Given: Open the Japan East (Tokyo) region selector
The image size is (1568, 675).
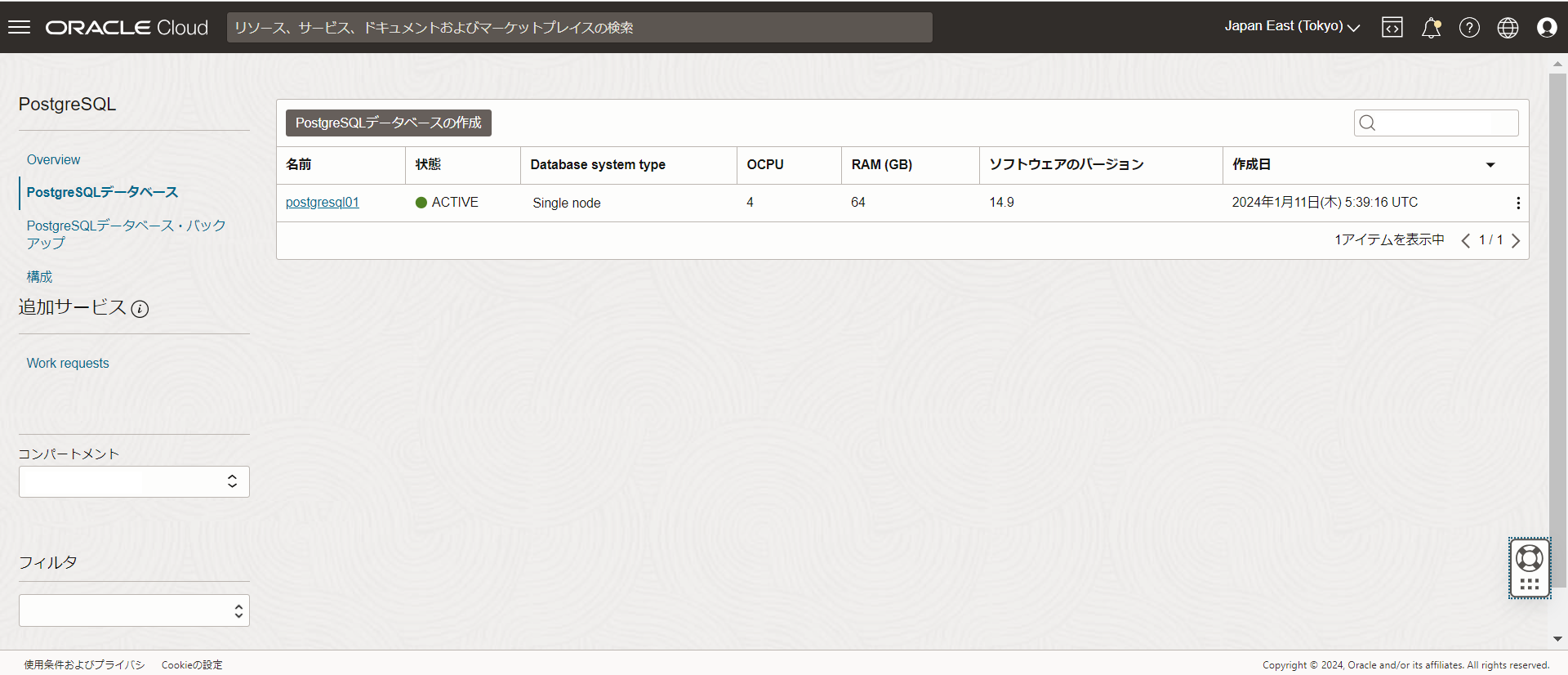Looking at the screenshot, I should pyautogui.click(x=1292, y=26).
